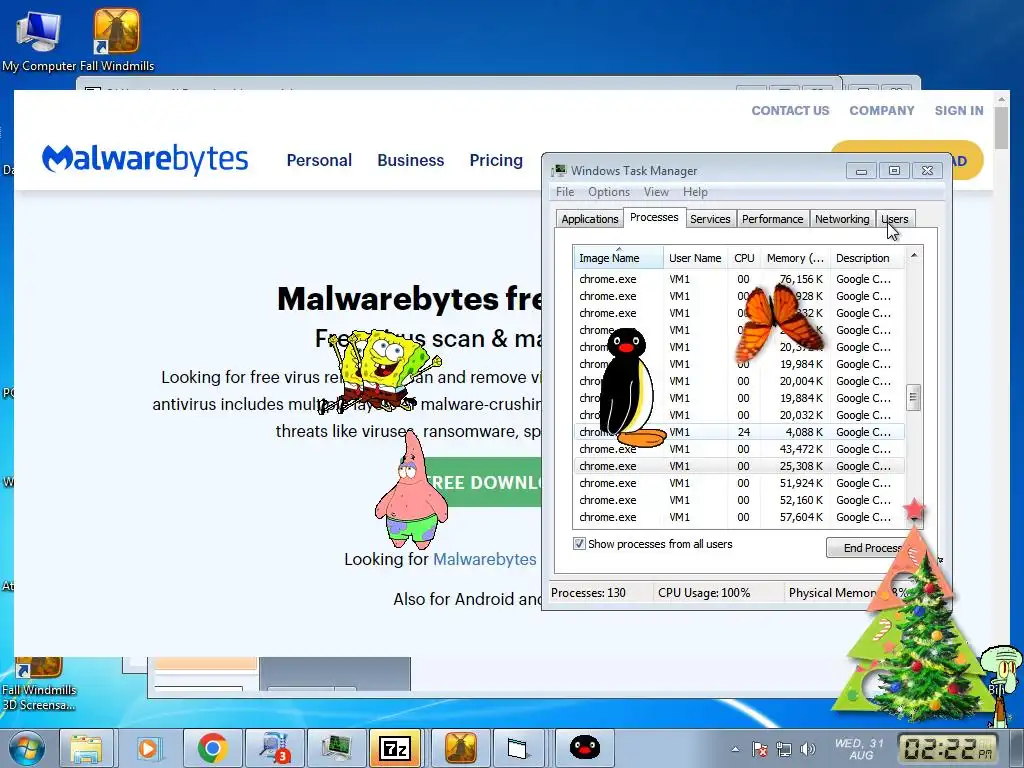
Task: Select chrome.exe row with 43,472 K memory
Action: click(739, 449)
